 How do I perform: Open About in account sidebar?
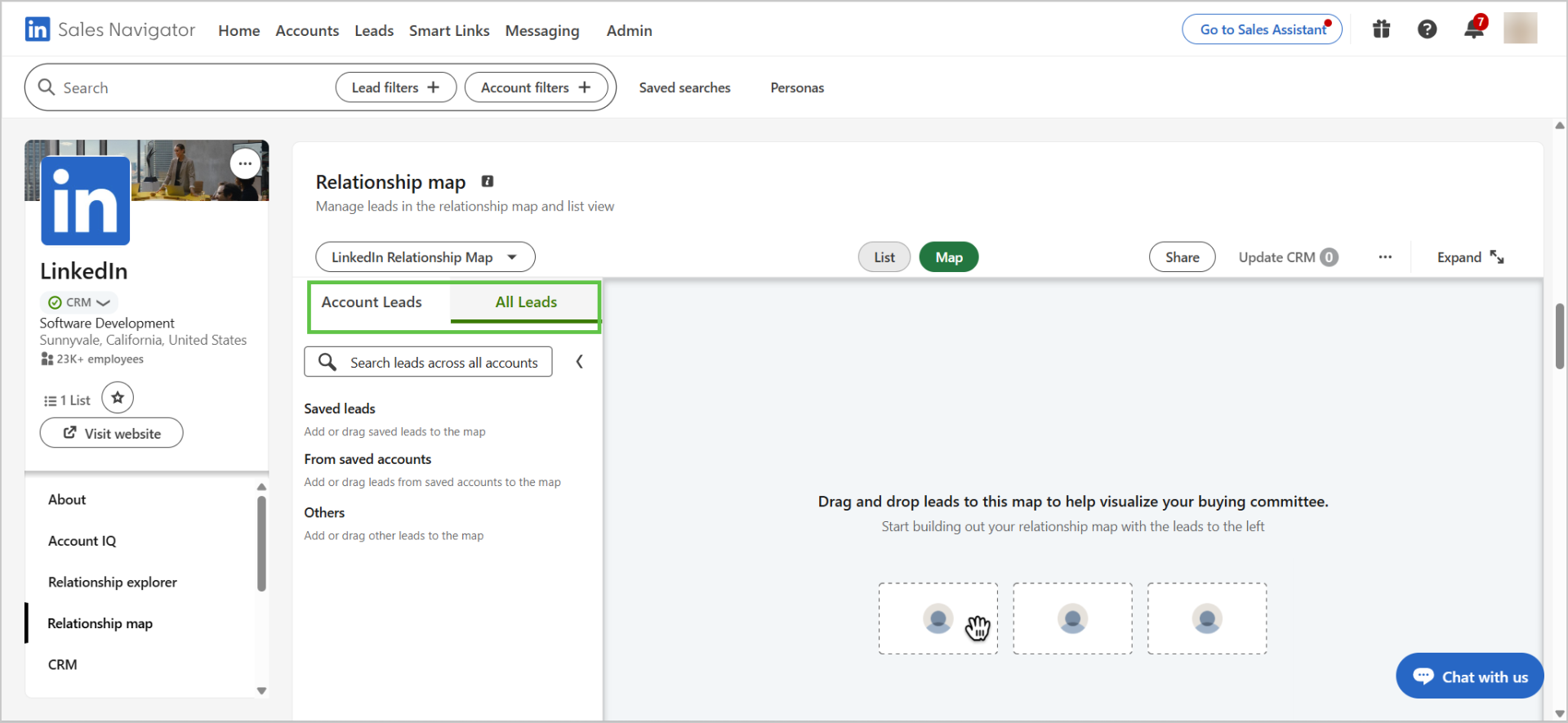tap(67, 499)
